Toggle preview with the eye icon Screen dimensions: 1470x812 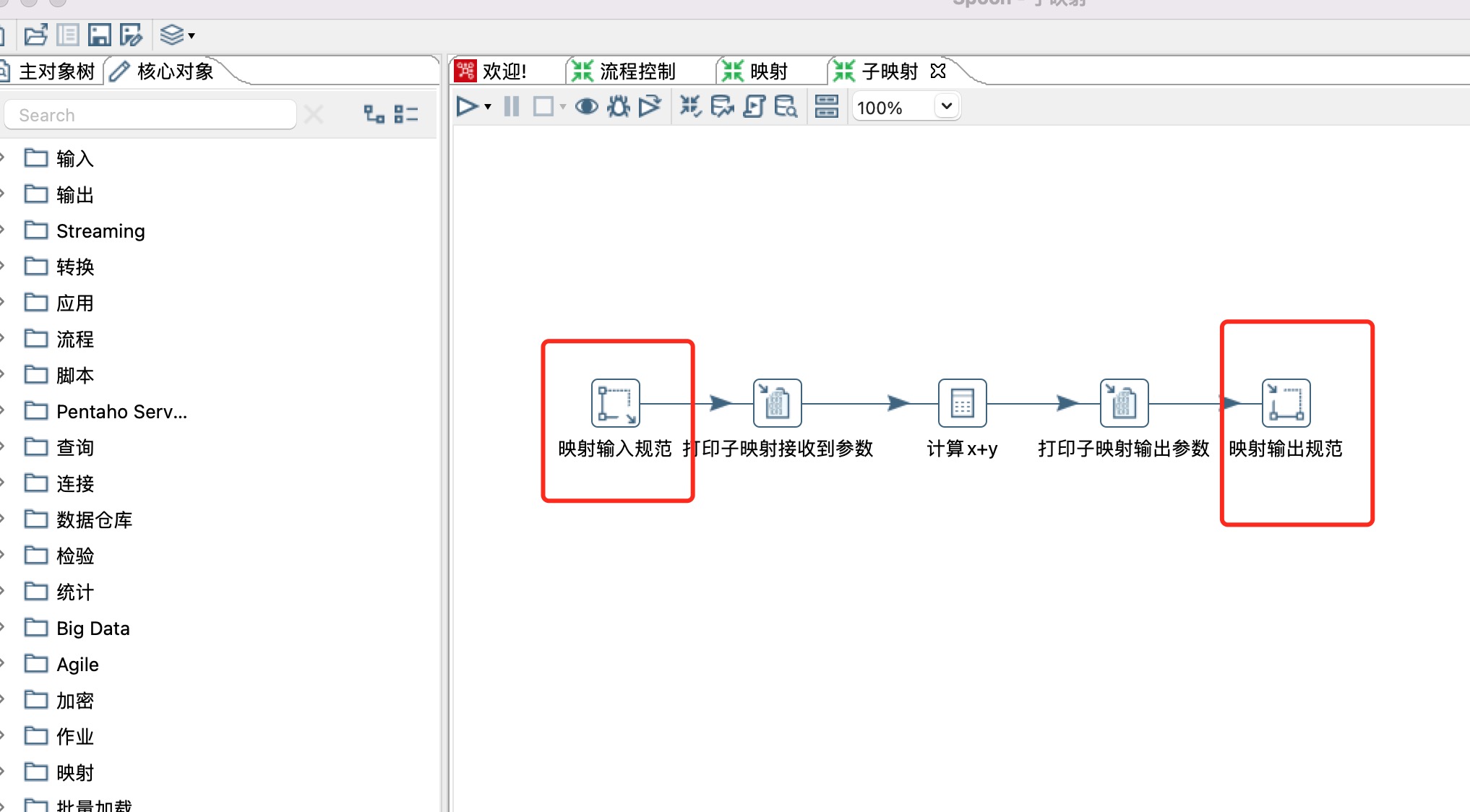pyautogui.click(x=586, y=107)
